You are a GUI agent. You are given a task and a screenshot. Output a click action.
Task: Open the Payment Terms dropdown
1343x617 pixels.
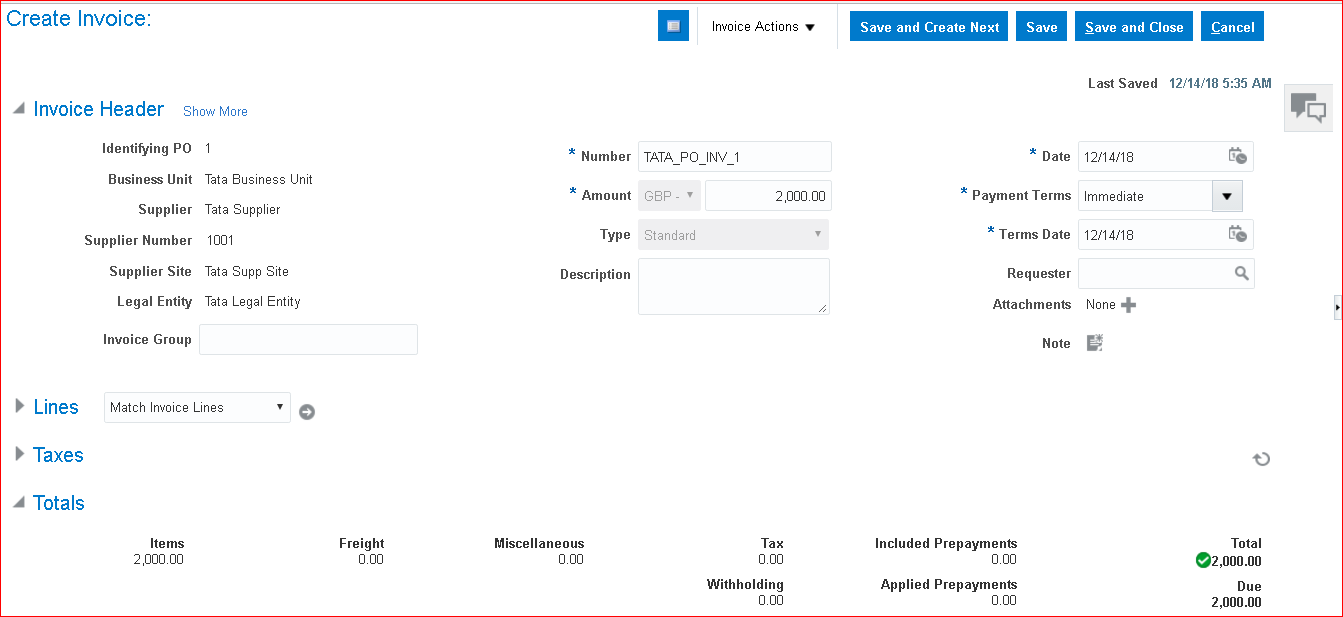[1227, 196]
